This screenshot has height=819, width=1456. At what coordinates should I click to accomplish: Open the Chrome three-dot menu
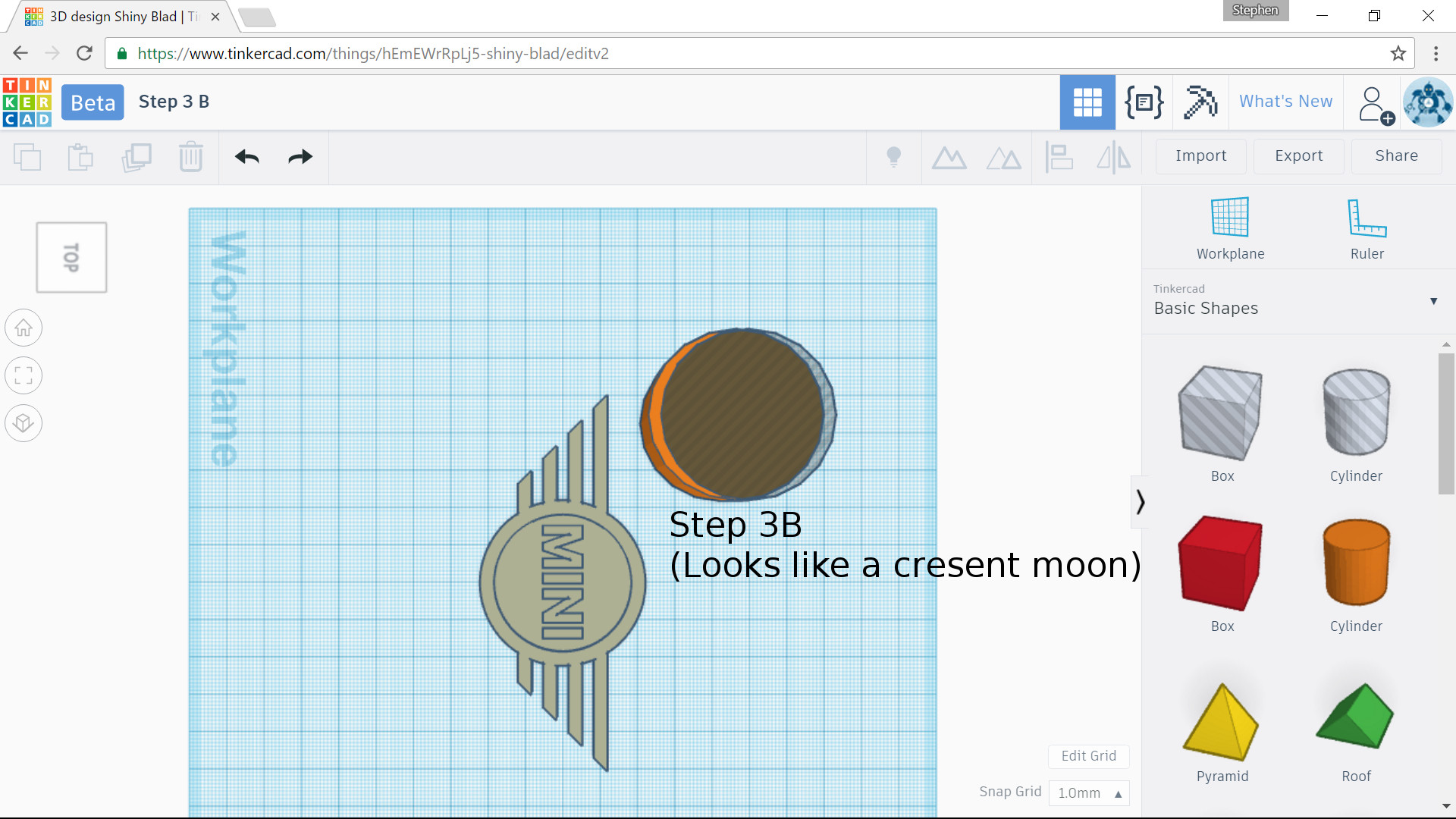[1436, 53]
